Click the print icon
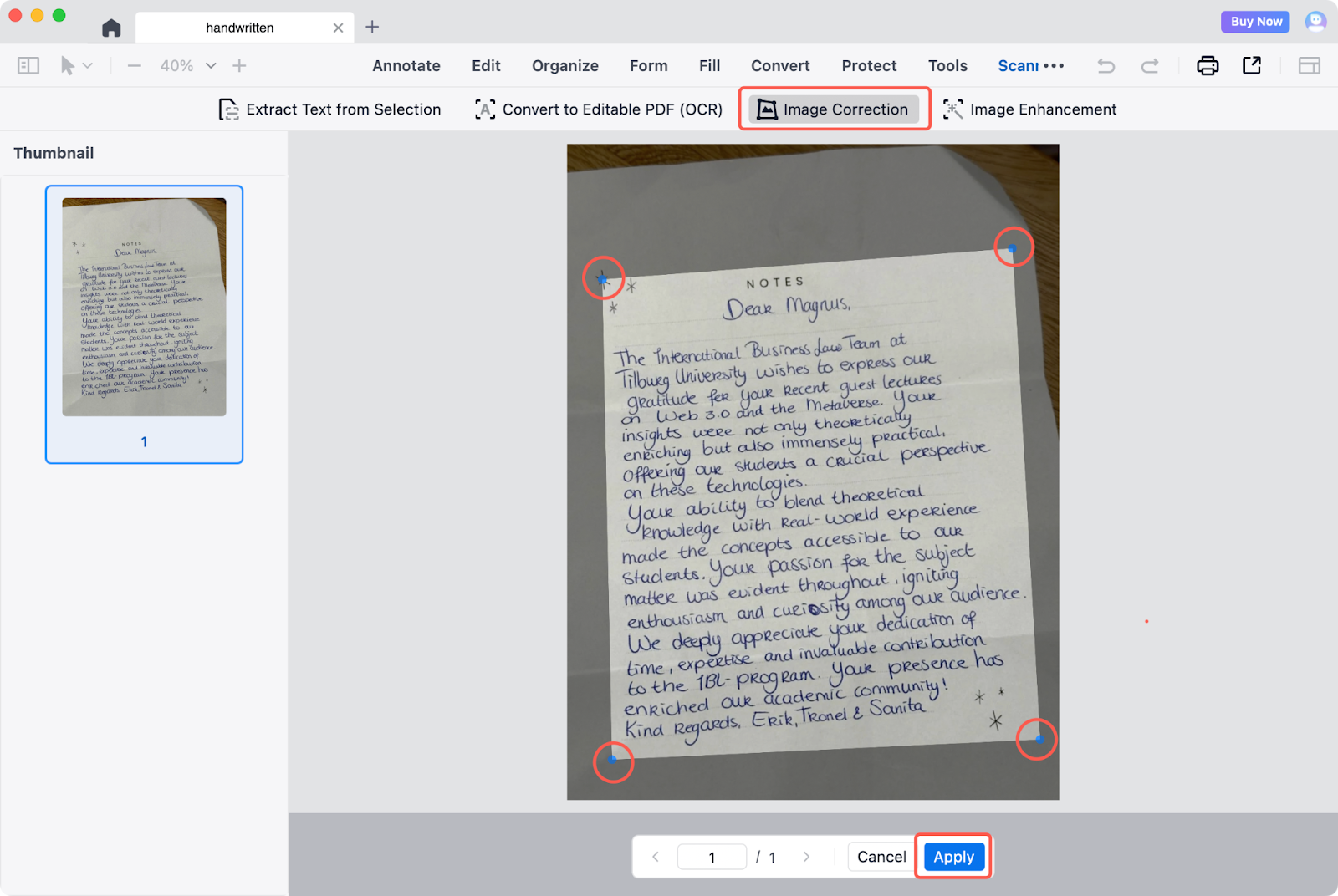Viewport: 1338px width, 896px height. [x=1207, y=65]
